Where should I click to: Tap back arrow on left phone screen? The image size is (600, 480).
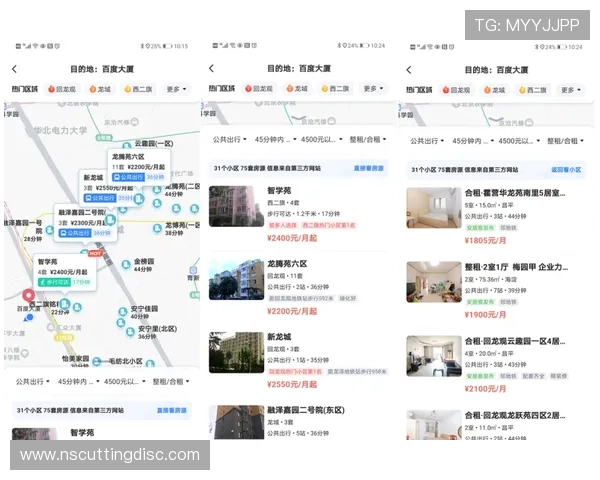(x=15, y=69)
